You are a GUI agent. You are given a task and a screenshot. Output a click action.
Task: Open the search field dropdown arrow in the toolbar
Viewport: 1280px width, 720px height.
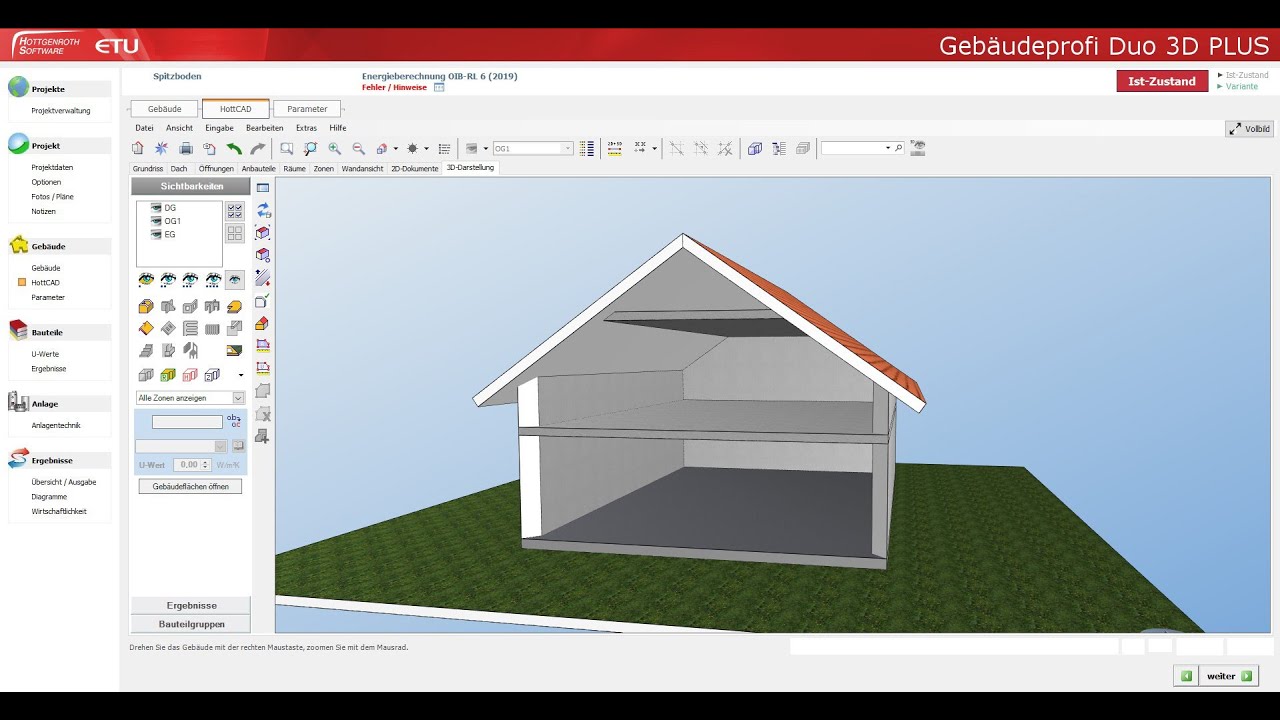click(x=888, y=148)
